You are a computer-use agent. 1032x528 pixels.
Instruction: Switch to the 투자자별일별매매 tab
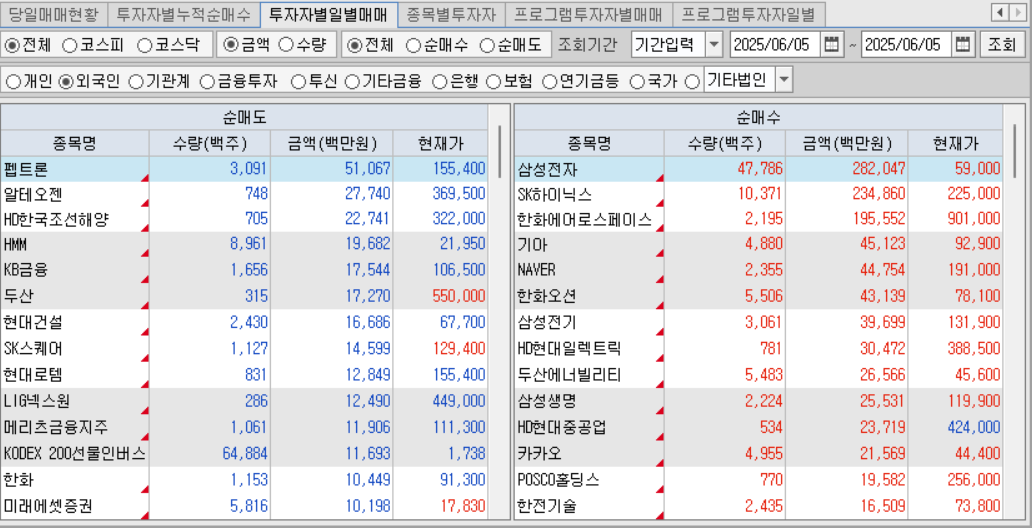[x=328, y=13]
